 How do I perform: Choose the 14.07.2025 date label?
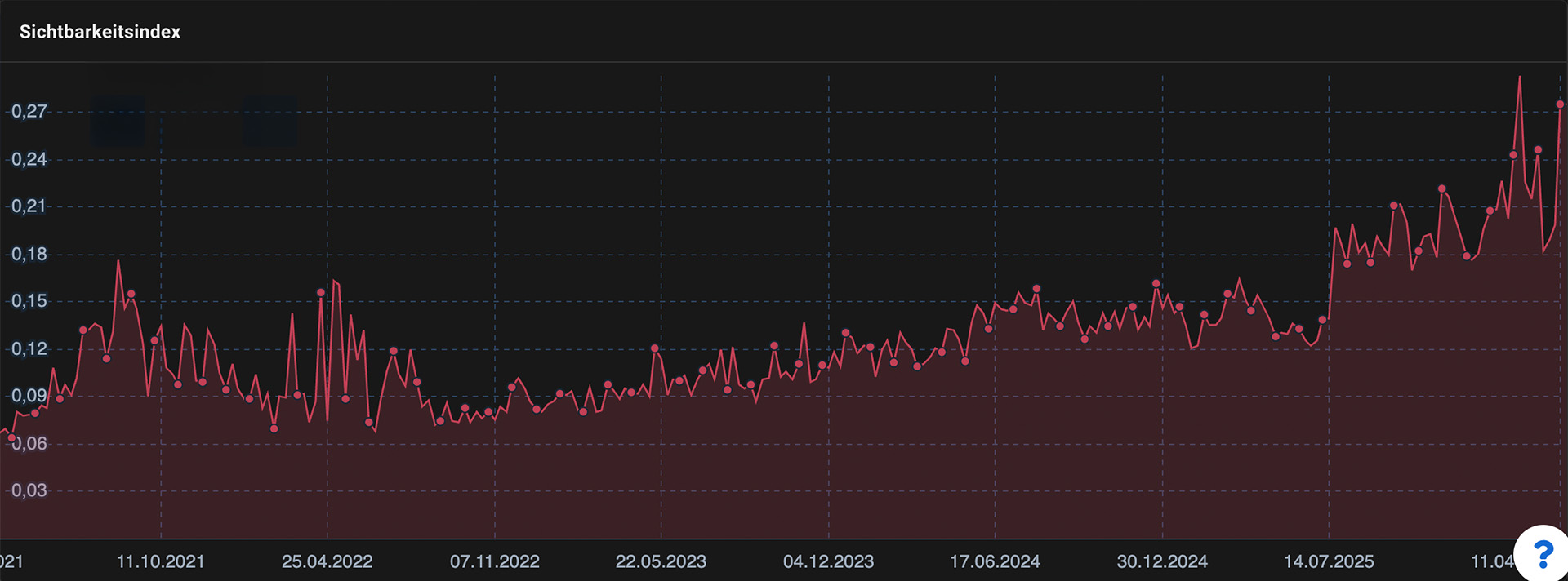pos(1329,561)
